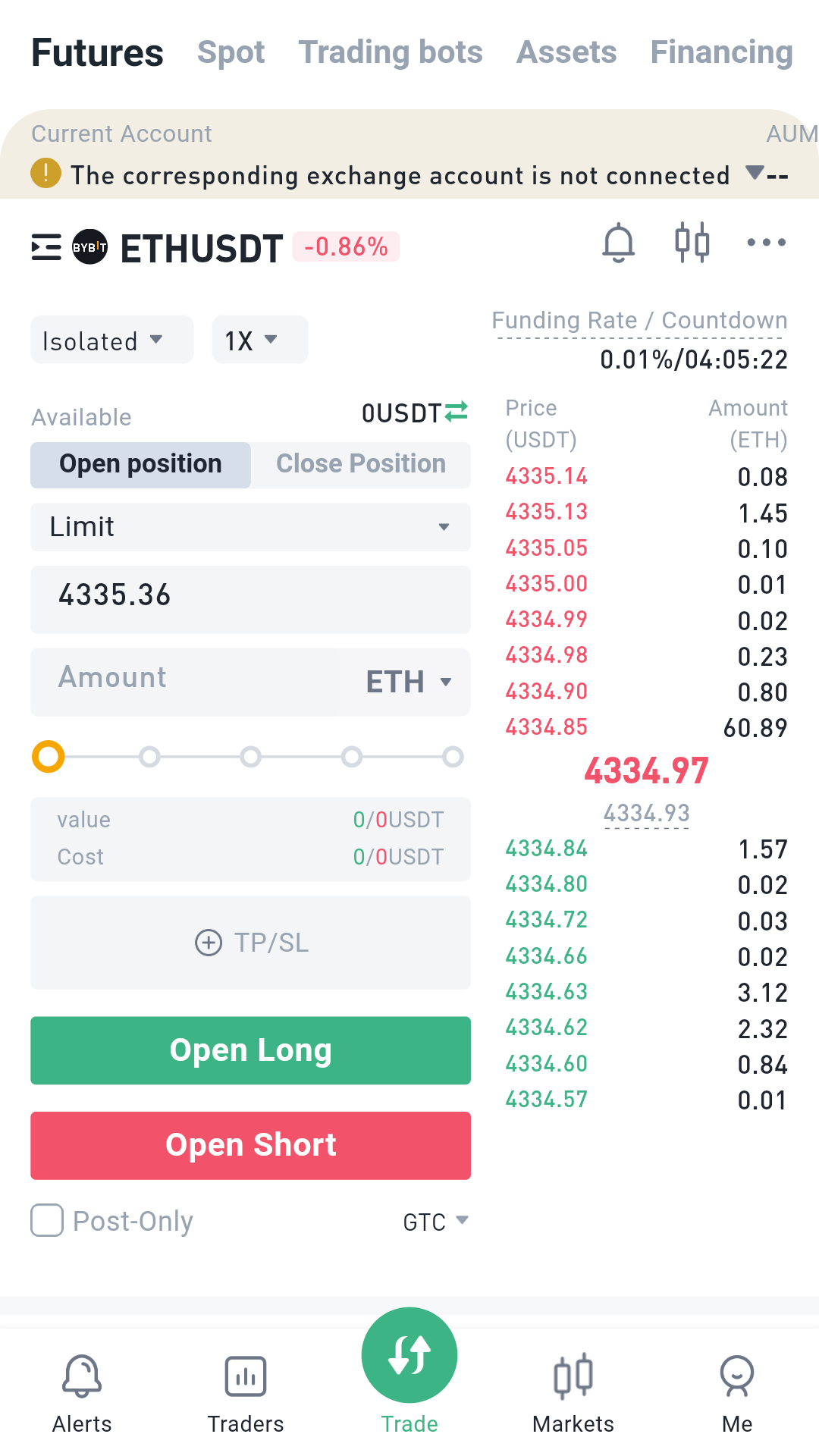
Task: Tap the Open Long button
Action: click(250, 1050)
